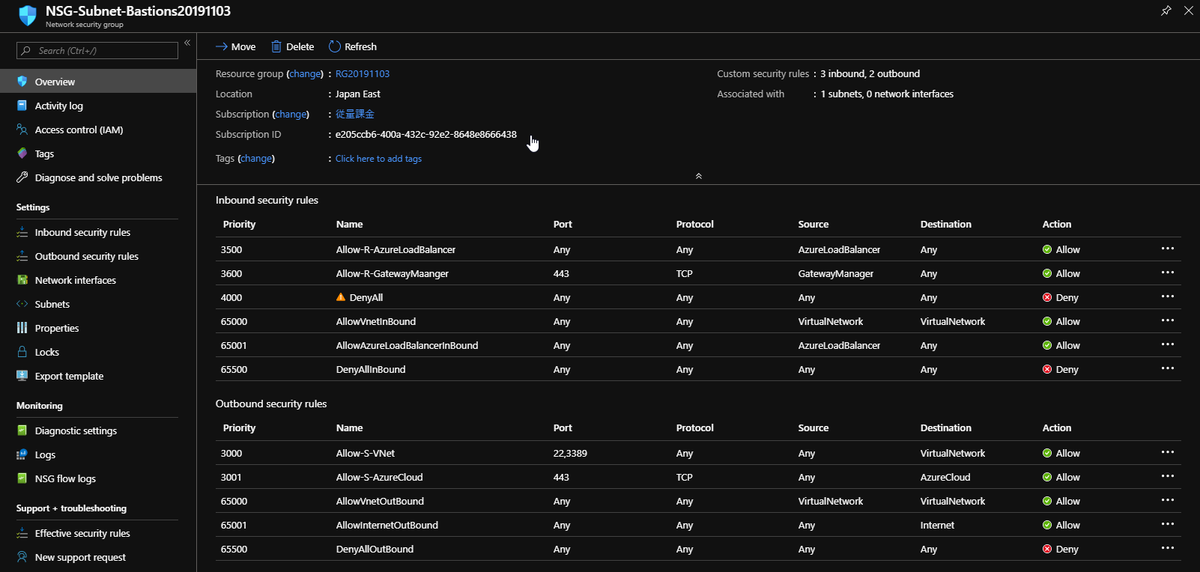Image resolution: width=1200 pixels, height=572 pixels.
Task: Select the Allow-S-AzureCloud rule name
Action: [379, 477]
